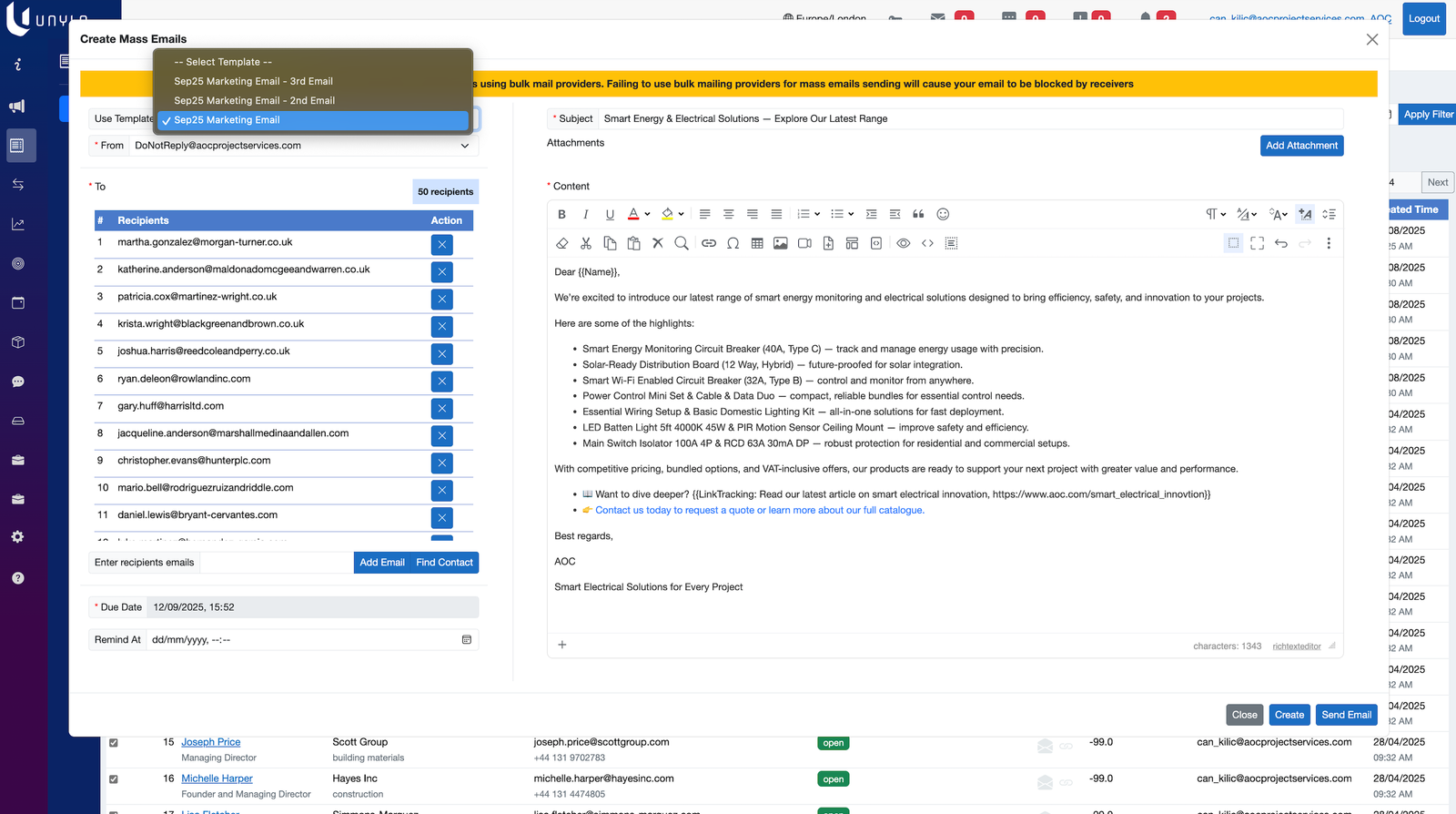The height and width of the screenshot is (814, 1456).
Task: Remove recipient martha.gonzalez@morgan-turner.co.uk
Action: coord(441,245)
